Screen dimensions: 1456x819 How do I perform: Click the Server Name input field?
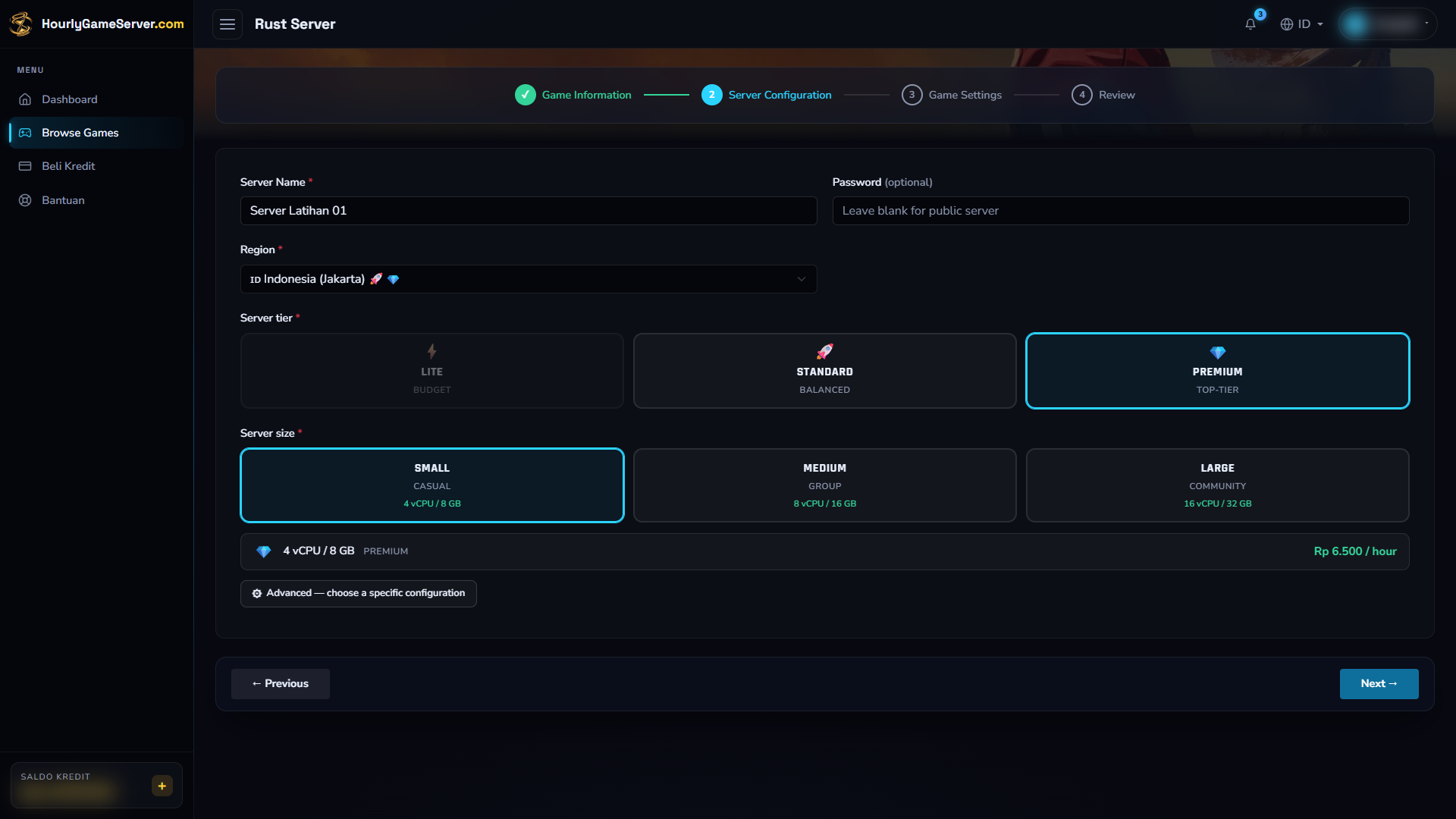[529, 211]
